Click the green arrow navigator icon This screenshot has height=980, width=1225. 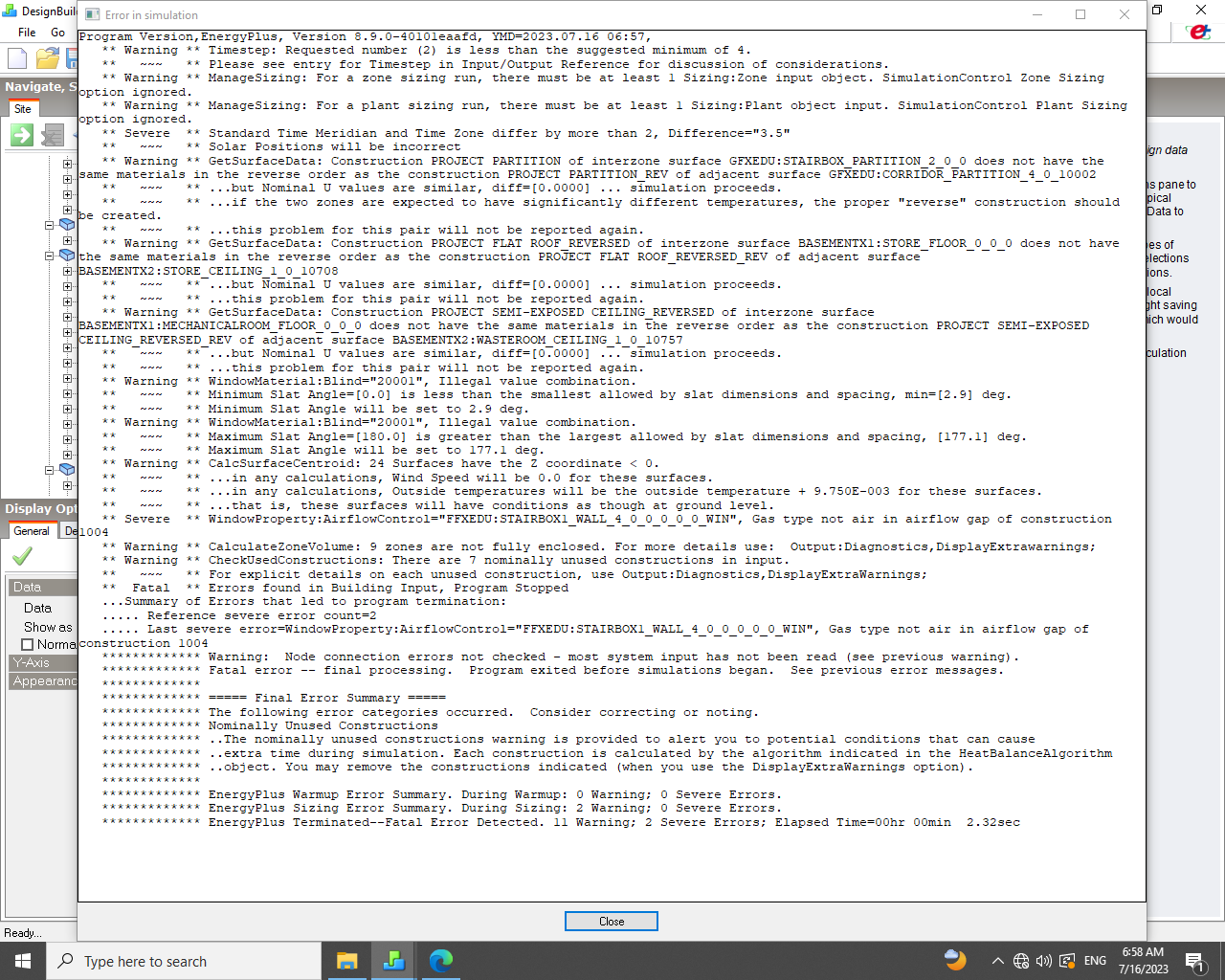[x=21, y=135]
